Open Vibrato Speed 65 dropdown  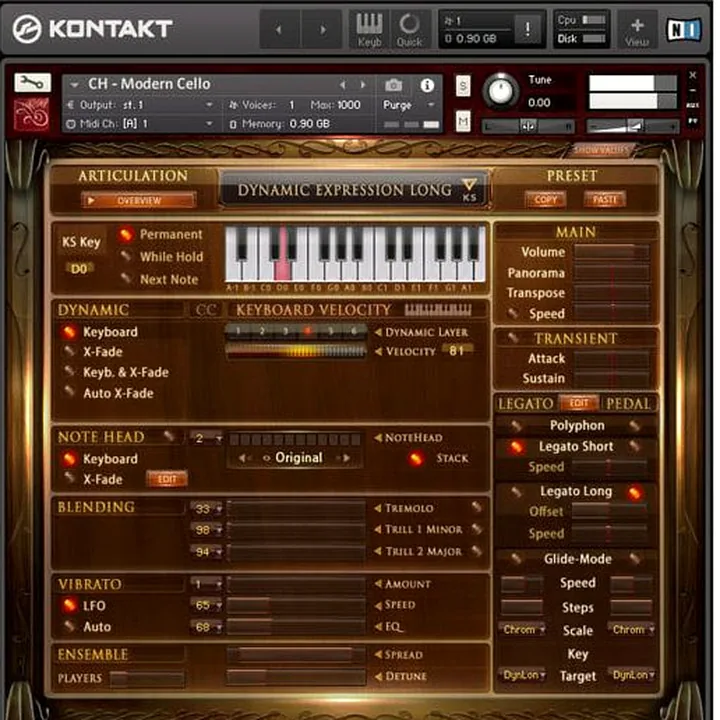click(206, 605)
